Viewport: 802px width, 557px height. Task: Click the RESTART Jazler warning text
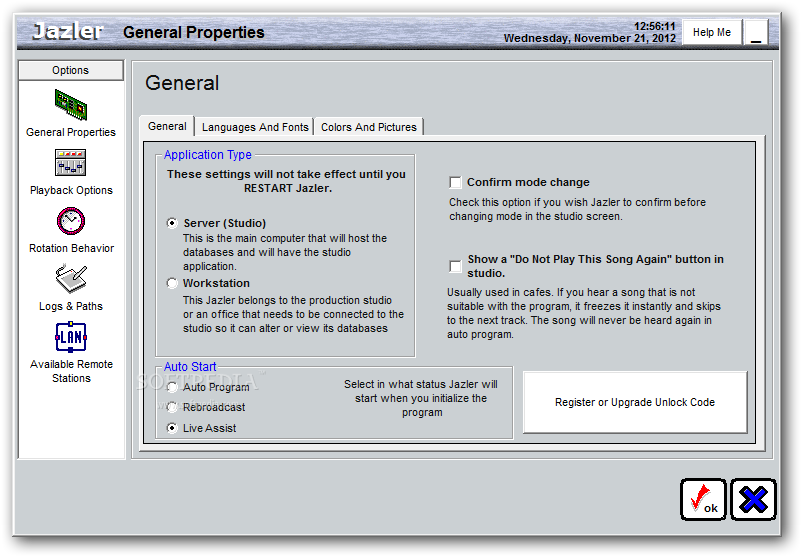click(x=286, y=181)
